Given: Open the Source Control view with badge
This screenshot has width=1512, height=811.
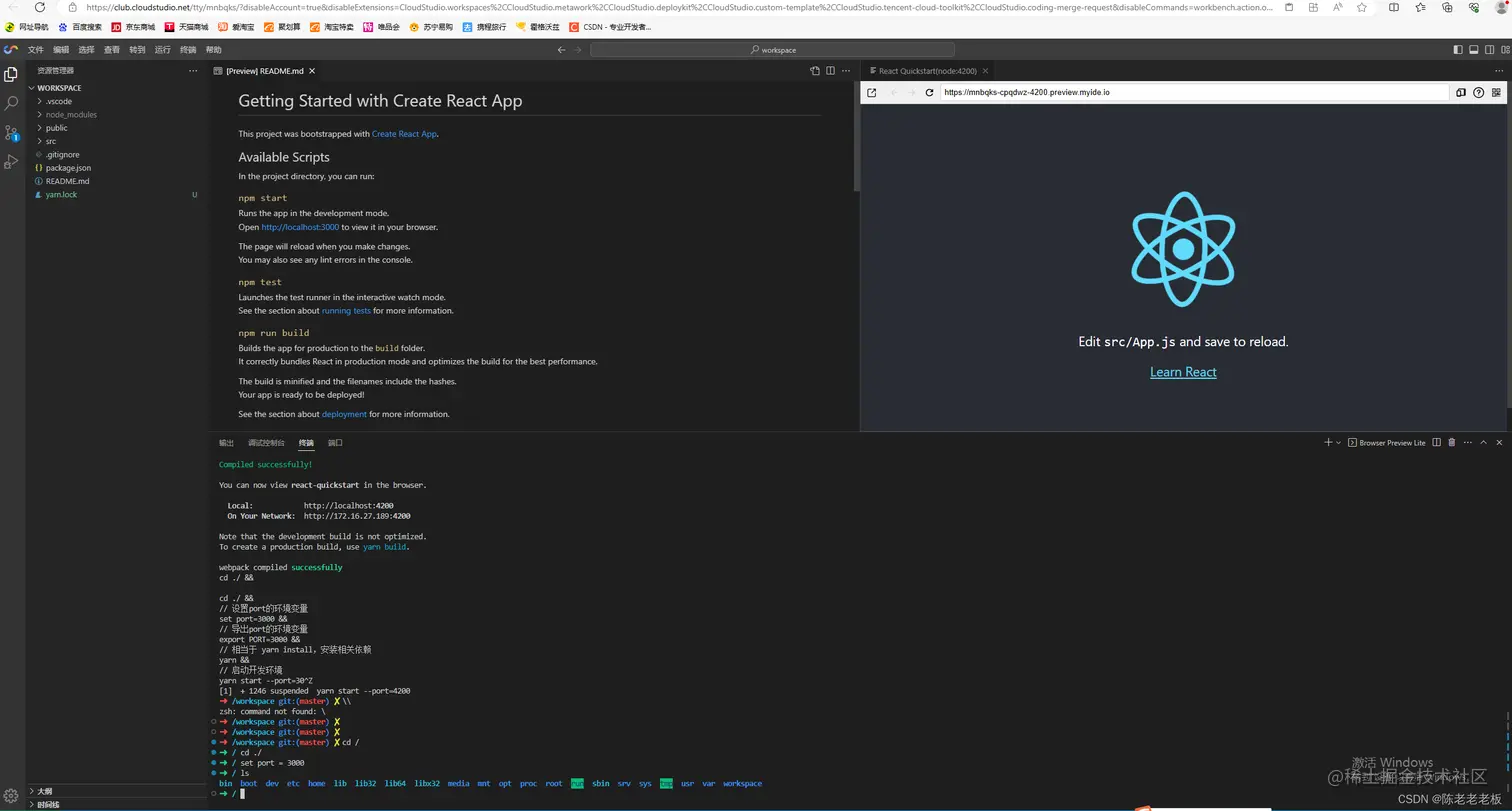Looking at the screenshot, I should (x=11, y=132).
